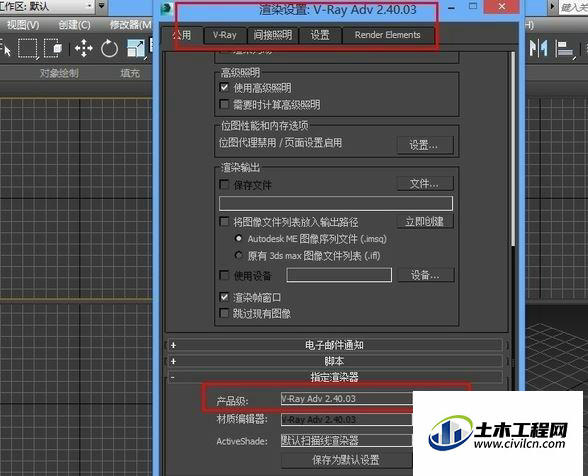This screenshot has height=476, width=588.
Task: Select Autodesk ME 图像序列文件 (.imsq) radio
Action: [x=238, y=238]
